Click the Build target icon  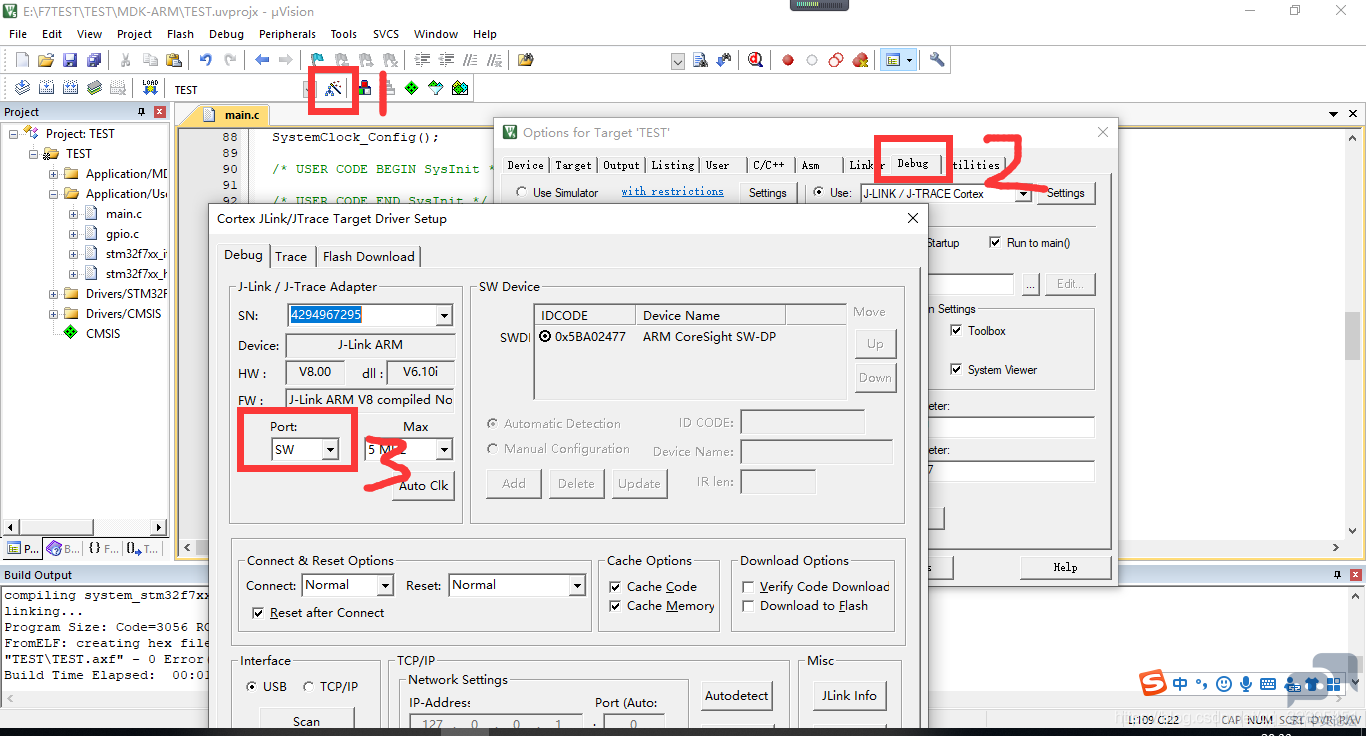tap(46, 88)
